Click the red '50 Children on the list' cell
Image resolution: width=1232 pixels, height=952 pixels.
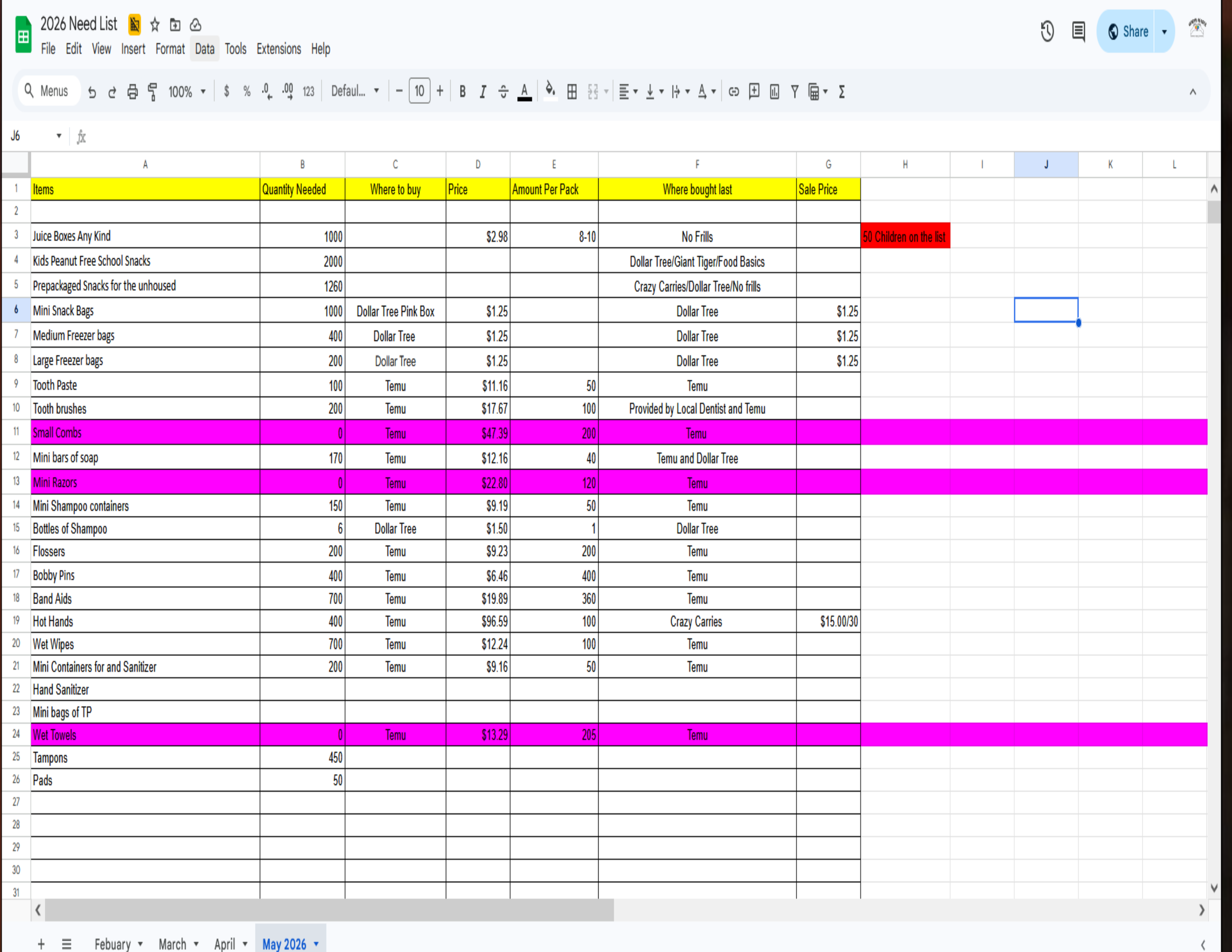pos(905,237)
